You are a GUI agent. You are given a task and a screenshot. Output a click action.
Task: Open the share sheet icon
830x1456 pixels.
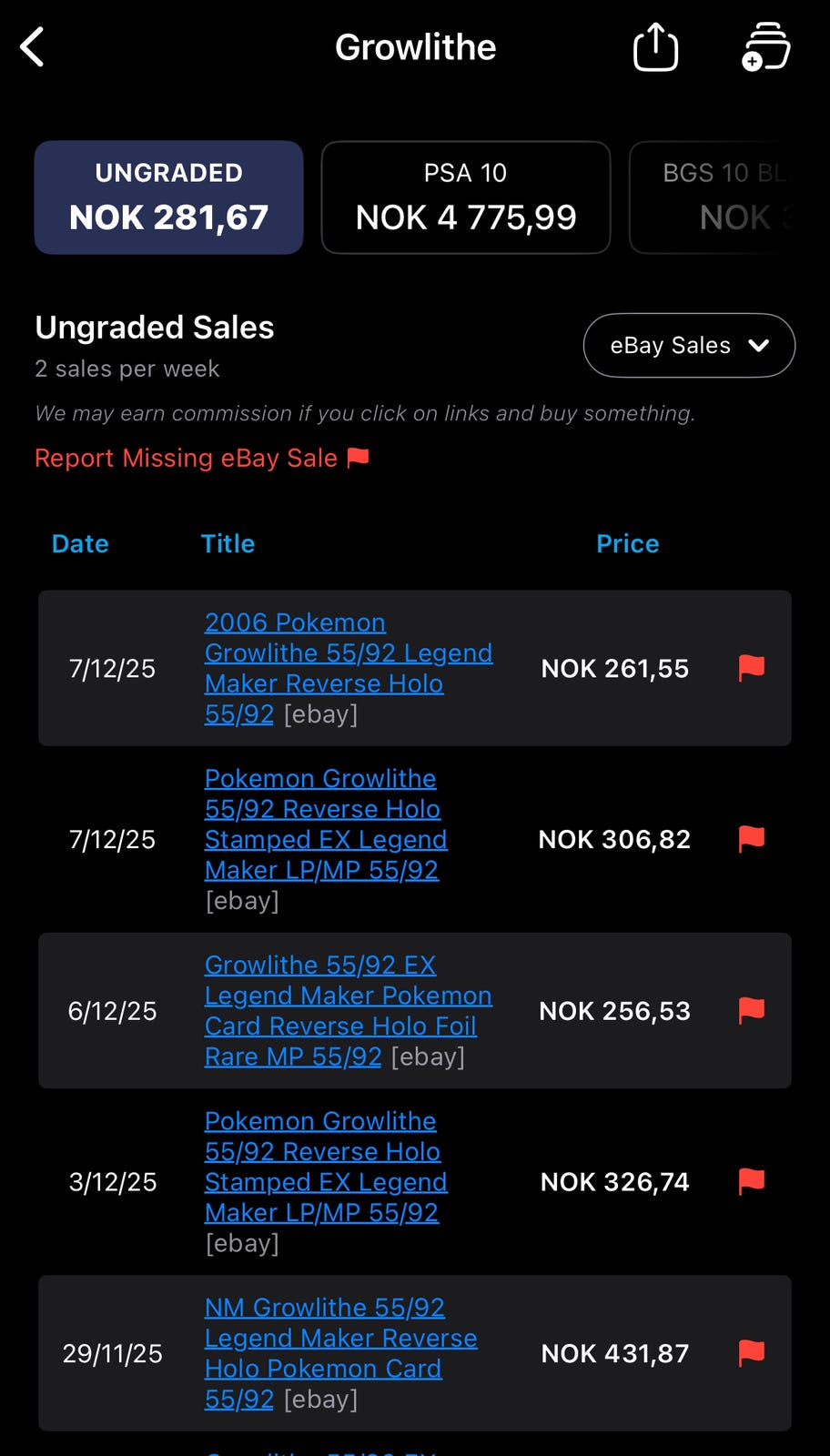(x=655, y=47)
